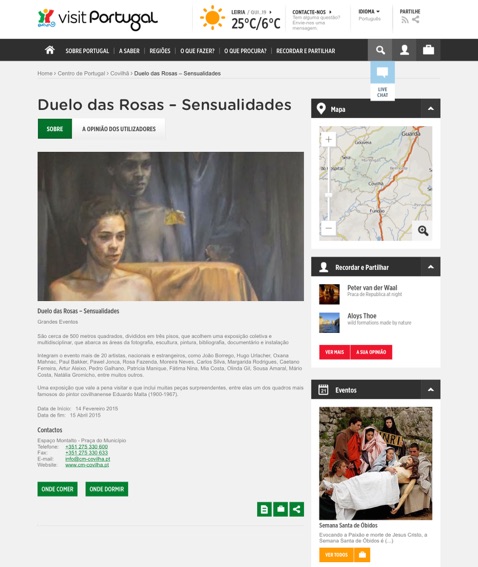478x567 pixels.
Task: Collapse the Recordar e Partilhar panel
Action: [430, 267]
